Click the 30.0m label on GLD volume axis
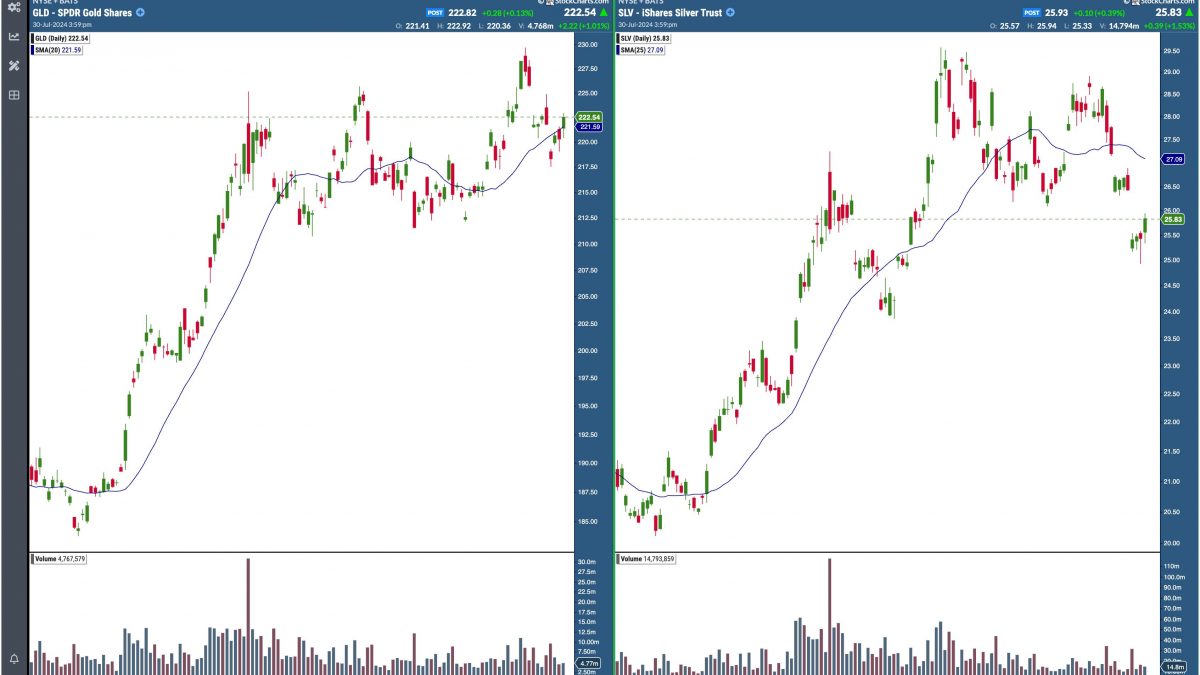This screenshot has width=1200, height=675. coord(588,561)
